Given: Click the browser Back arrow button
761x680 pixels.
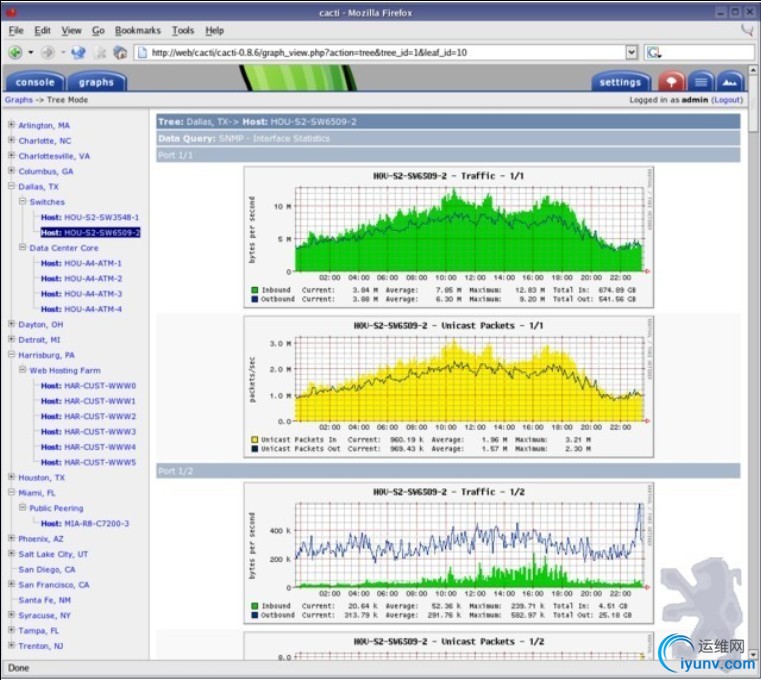Looking at the screenshot, I should [15, 52].
